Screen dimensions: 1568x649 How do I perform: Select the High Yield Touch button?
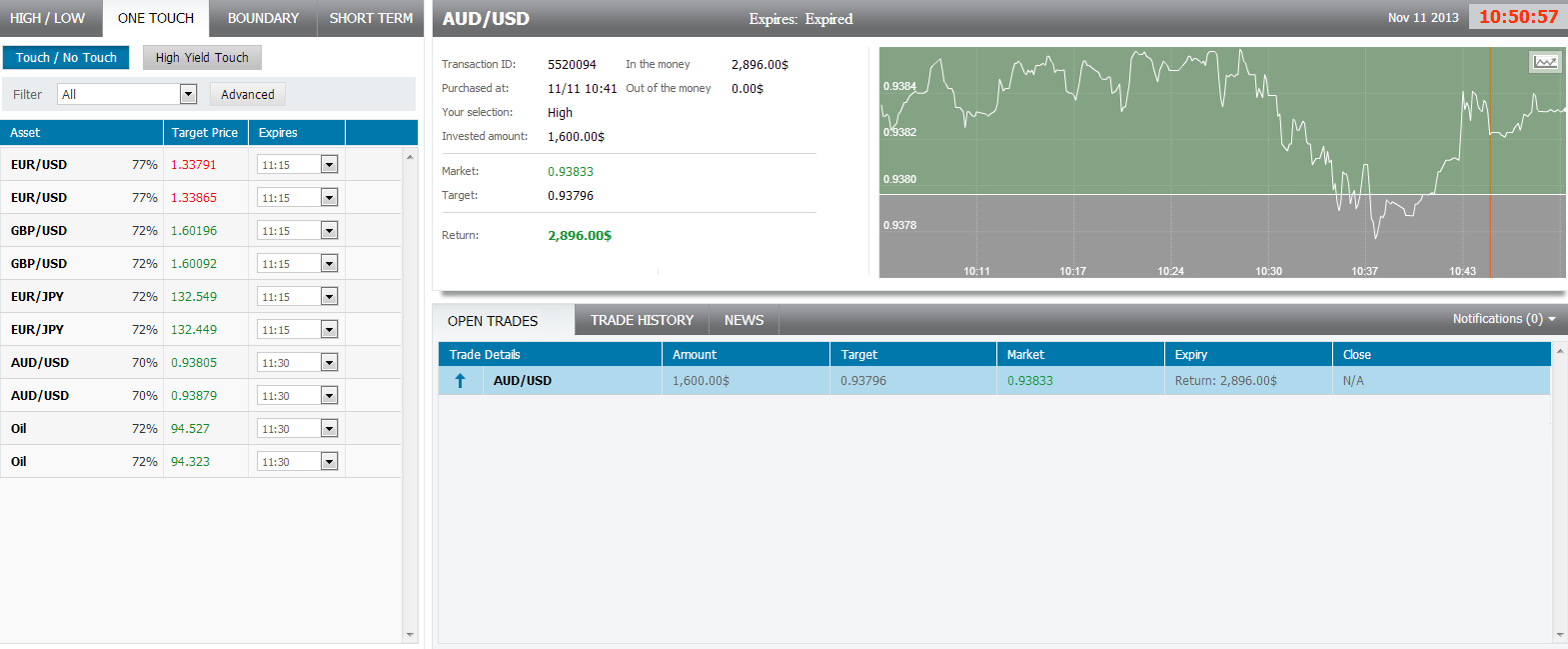coord(202,58)
